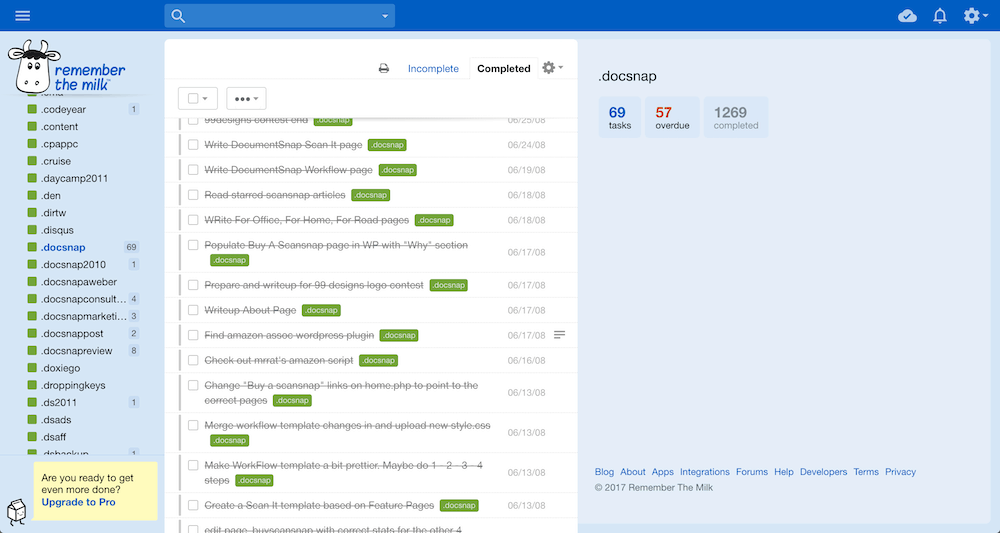
Task: Check the Make WorkFlow template a bit prettier task
Action: [193, 465]
